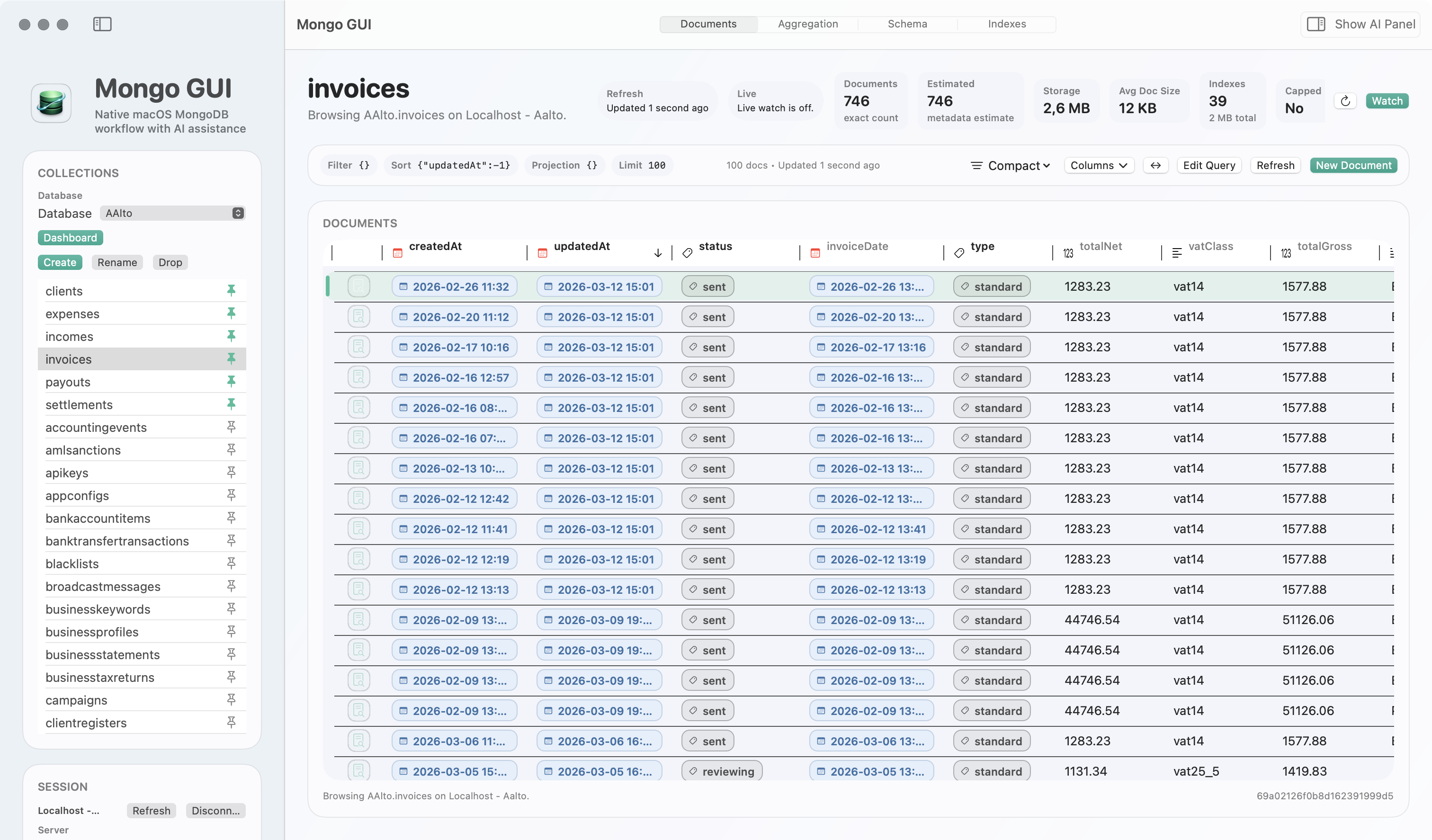Open document icon for 2026-02-12 11:41 row
This screenshot has height=840, width=1432.
358,528
